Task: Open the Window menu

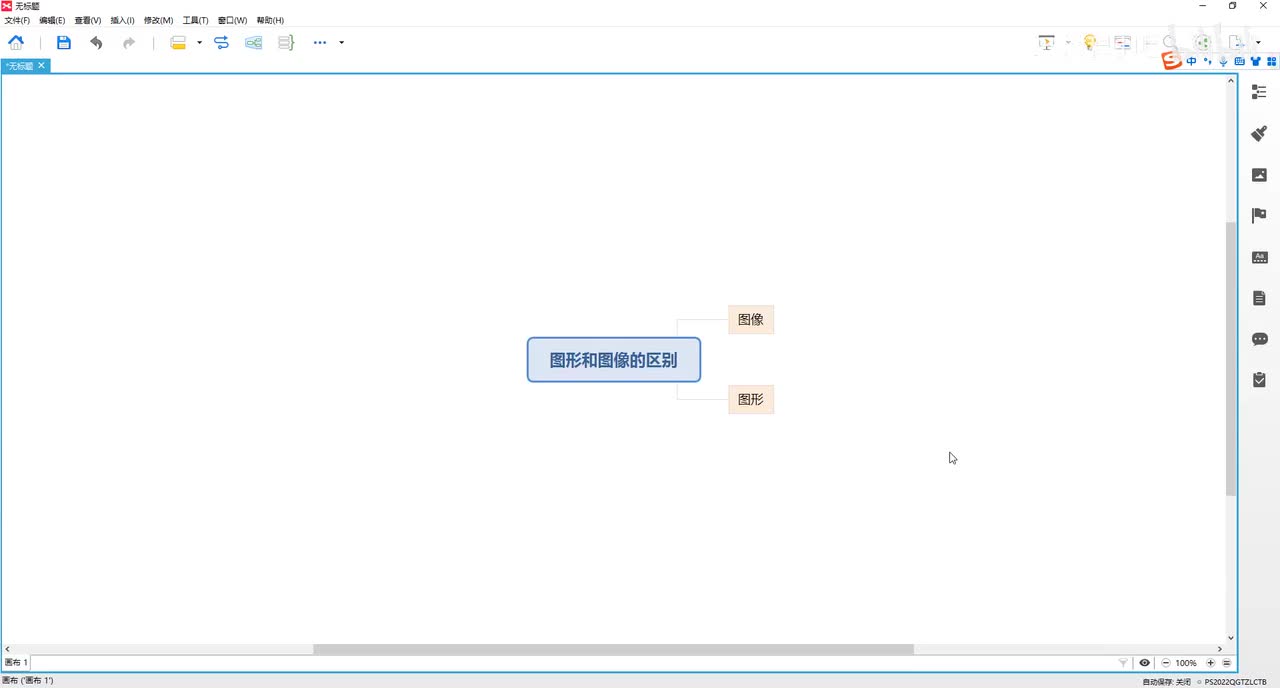Action: pyautogui.click(x=232, y=20)
